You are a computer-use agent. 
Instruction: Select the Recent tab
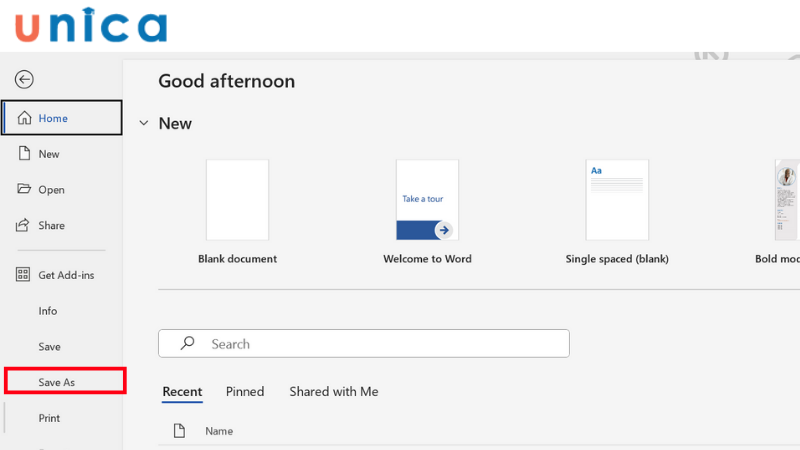pos(182,392)
